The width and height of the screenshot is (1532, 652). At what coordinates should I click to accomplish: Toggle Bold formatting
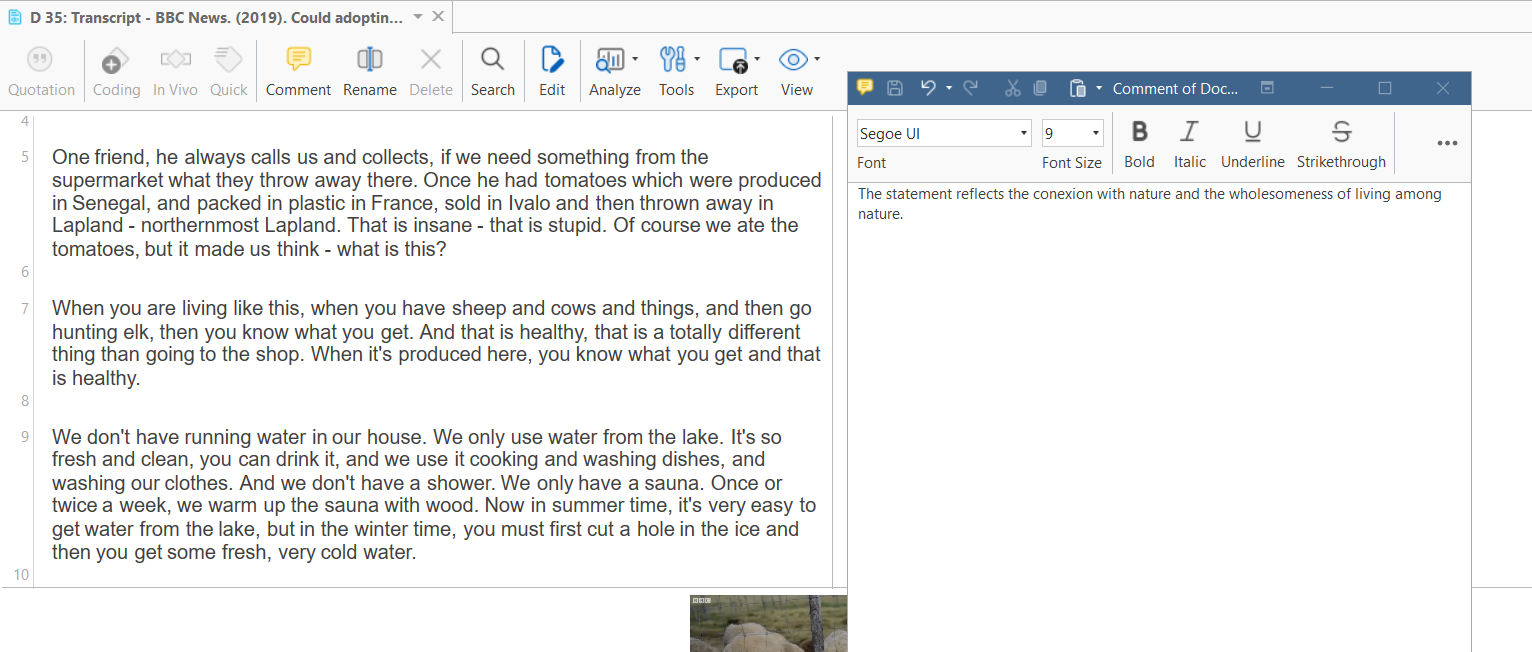1139,144
